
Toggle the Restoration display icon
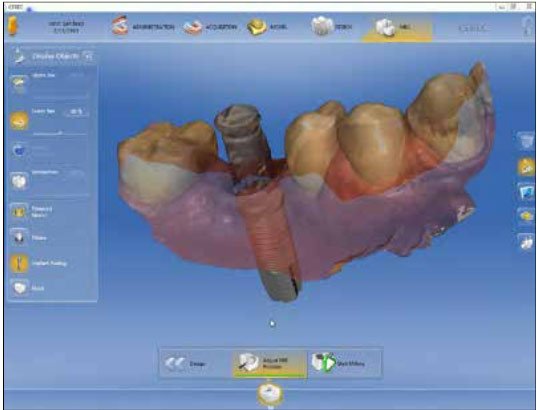point(19,181)
